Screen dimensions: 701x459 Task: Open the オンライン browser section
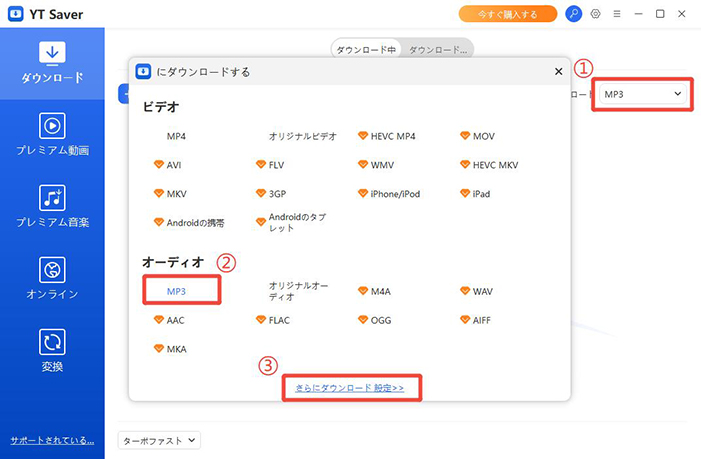click(x=52, y=278)
